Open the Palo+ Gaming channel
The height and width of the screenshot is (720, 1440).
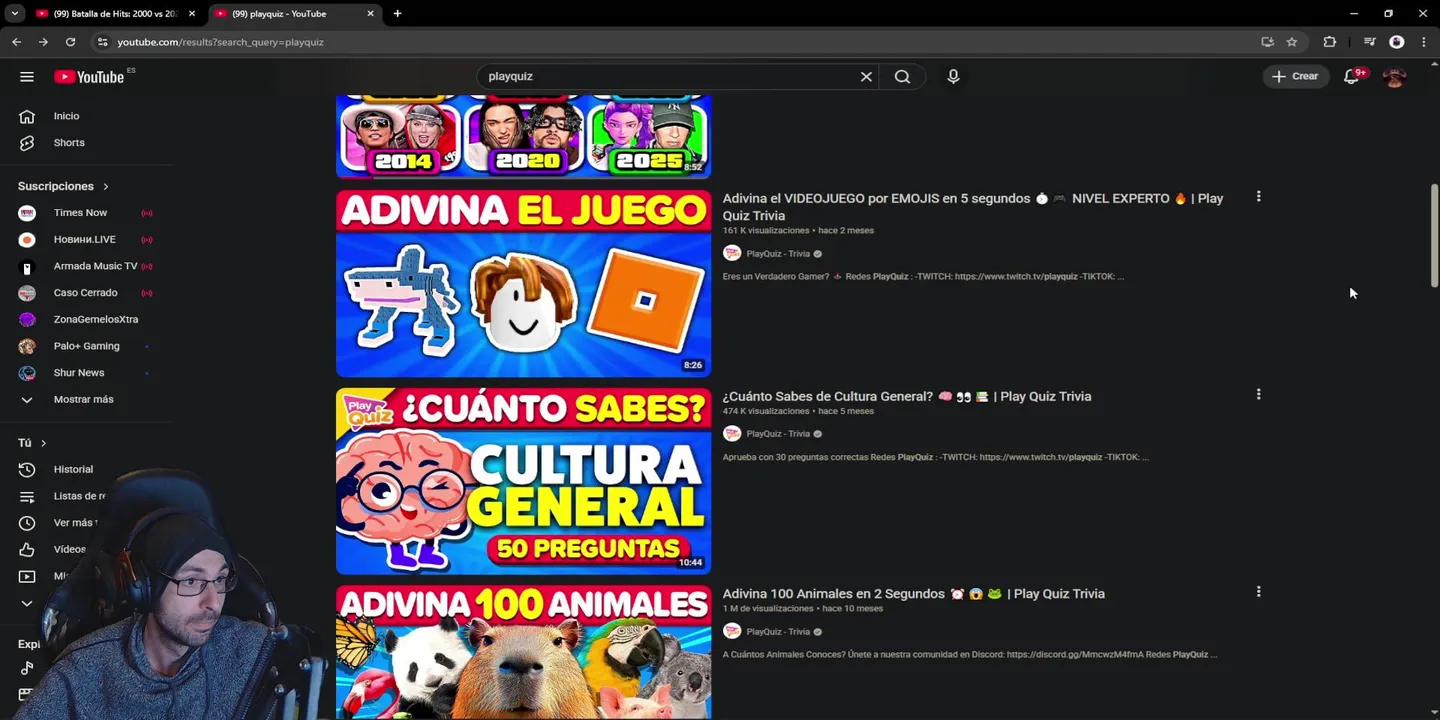(x=88, y=346)
